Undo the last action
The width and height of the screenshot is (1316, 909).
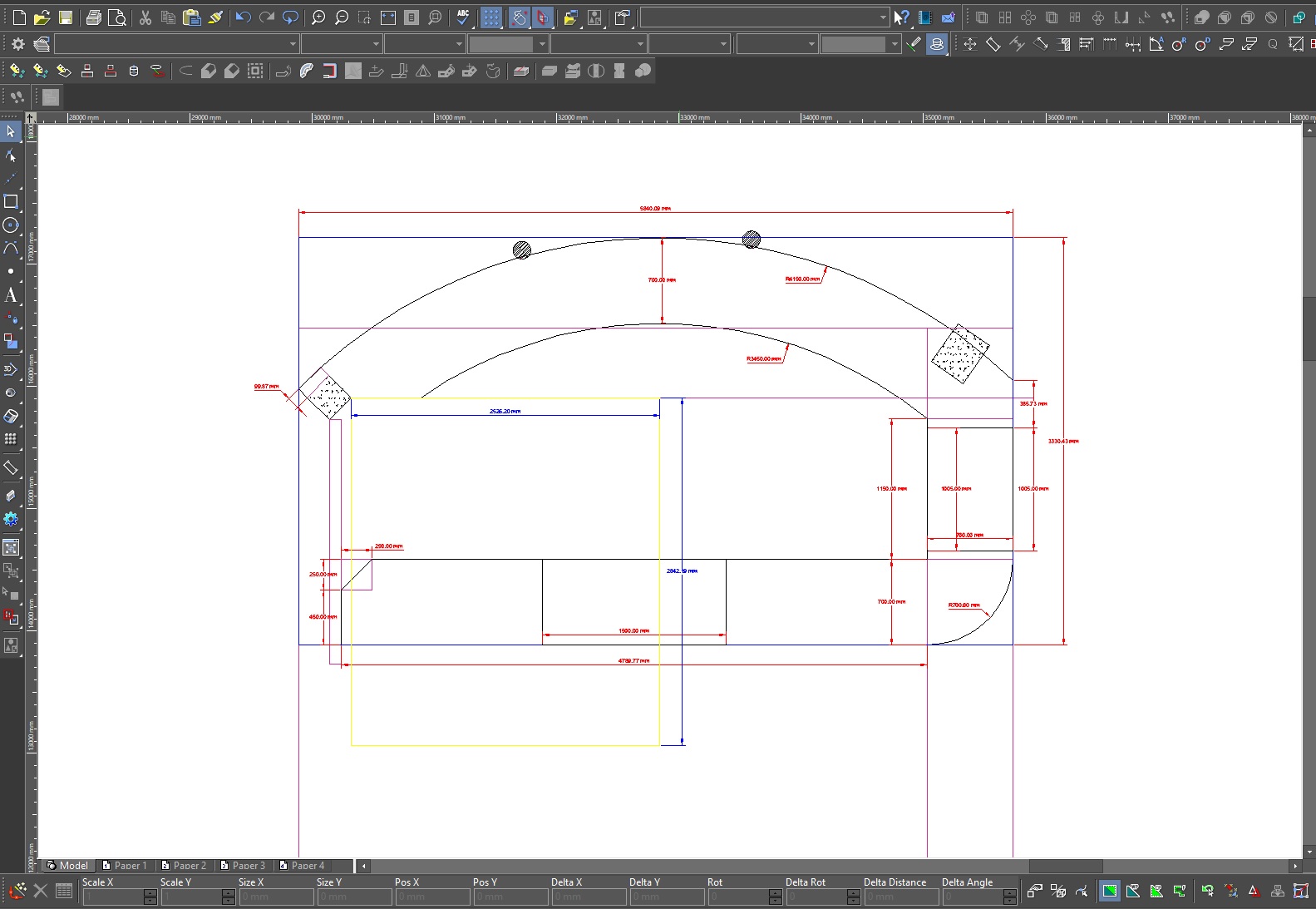point(244,17)
